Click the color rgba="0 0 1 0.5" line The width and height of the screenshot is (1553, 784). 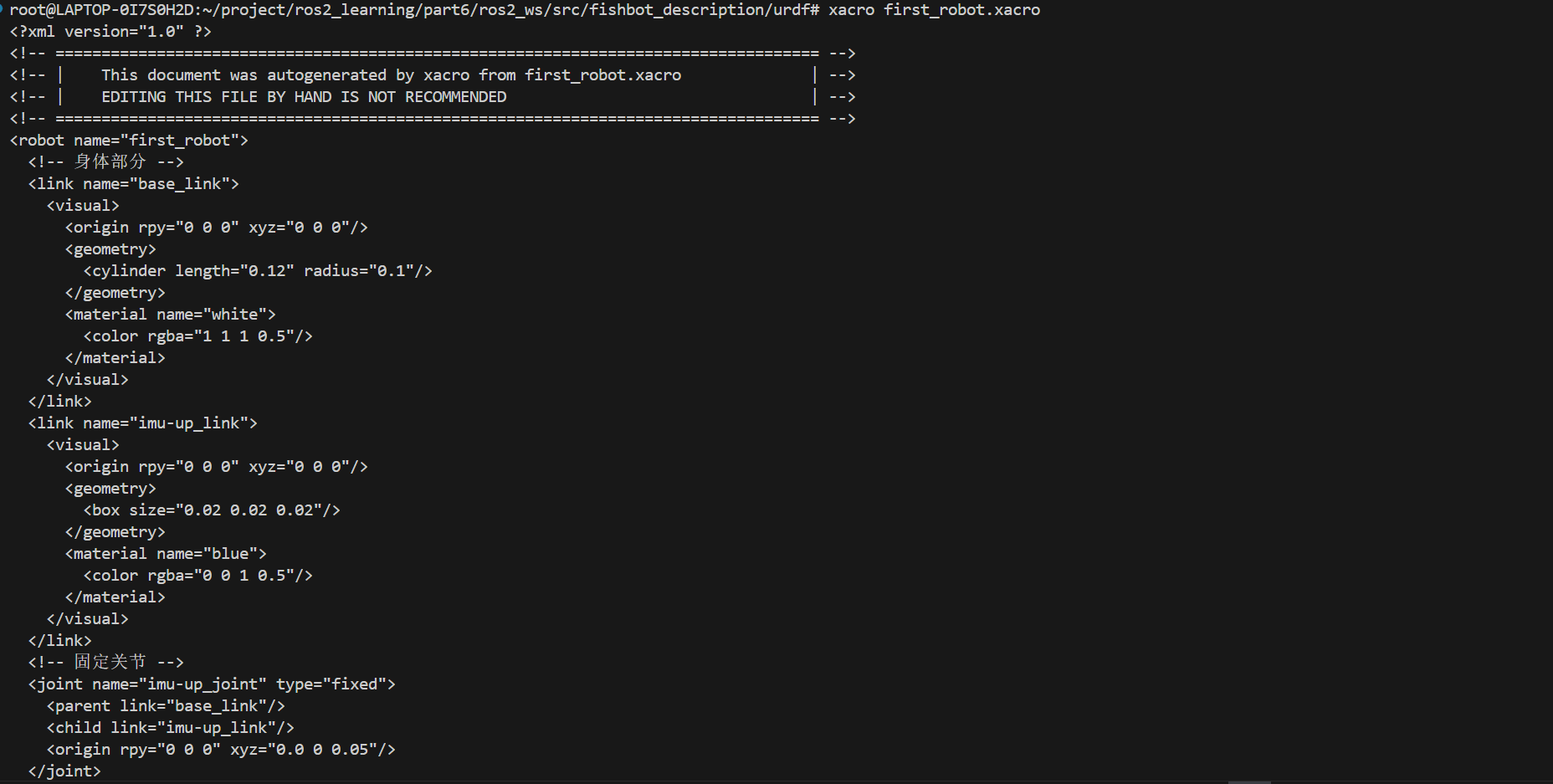point(198,576)
